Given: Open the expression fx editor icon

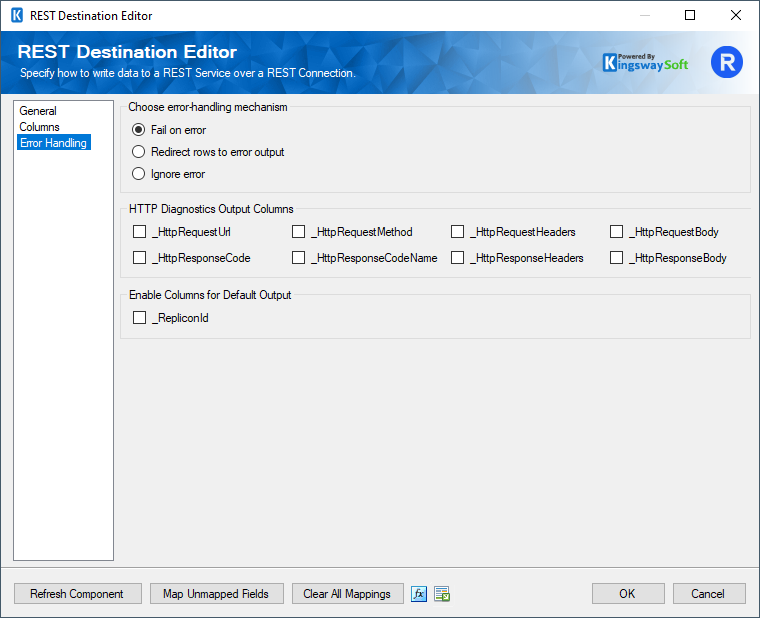Looking at the screenshot, I should pos(419,594).
